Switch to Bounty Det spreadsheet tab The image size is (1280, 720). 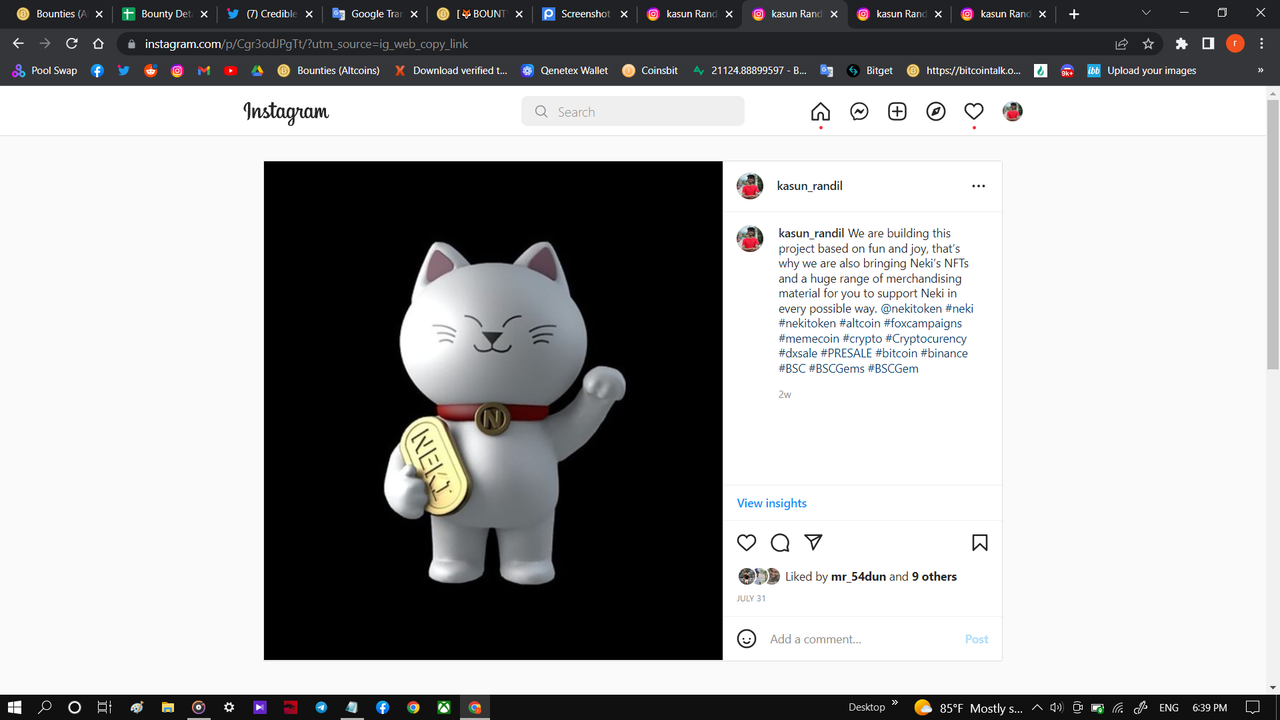[x=166, y=14]
